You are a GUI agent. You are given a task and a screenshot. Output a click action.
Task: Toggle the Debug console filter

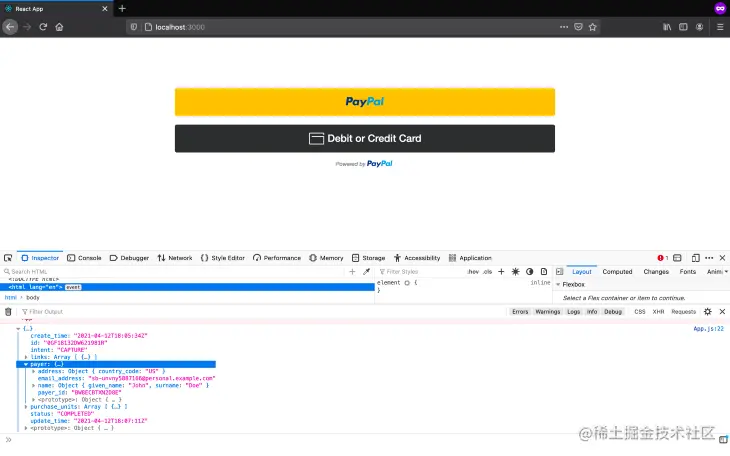pyautogui.click(x=613, y=312)
